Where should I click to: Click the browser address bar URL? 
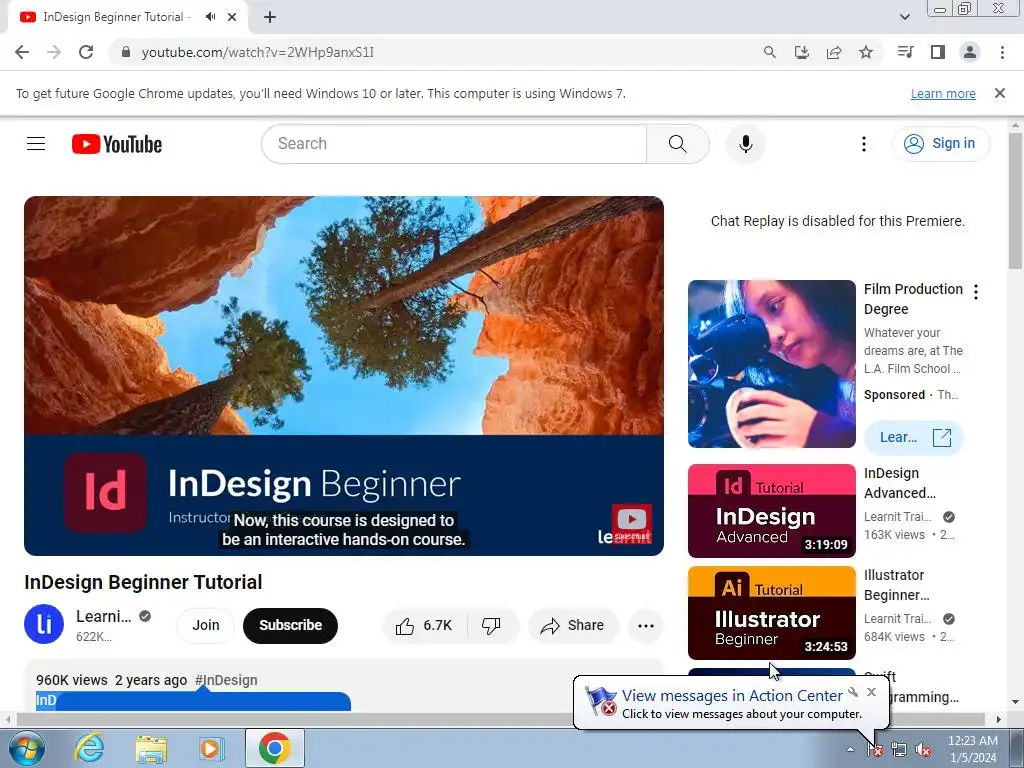(x=257, y=52)
